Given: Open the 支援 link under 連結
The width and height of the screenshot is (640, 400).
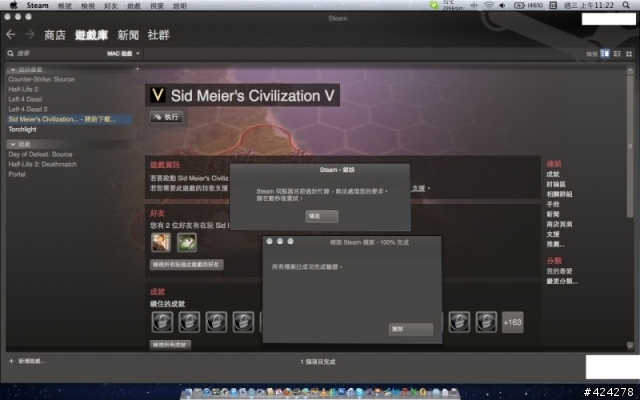Looking at the screenshot, I should point(553,234).
